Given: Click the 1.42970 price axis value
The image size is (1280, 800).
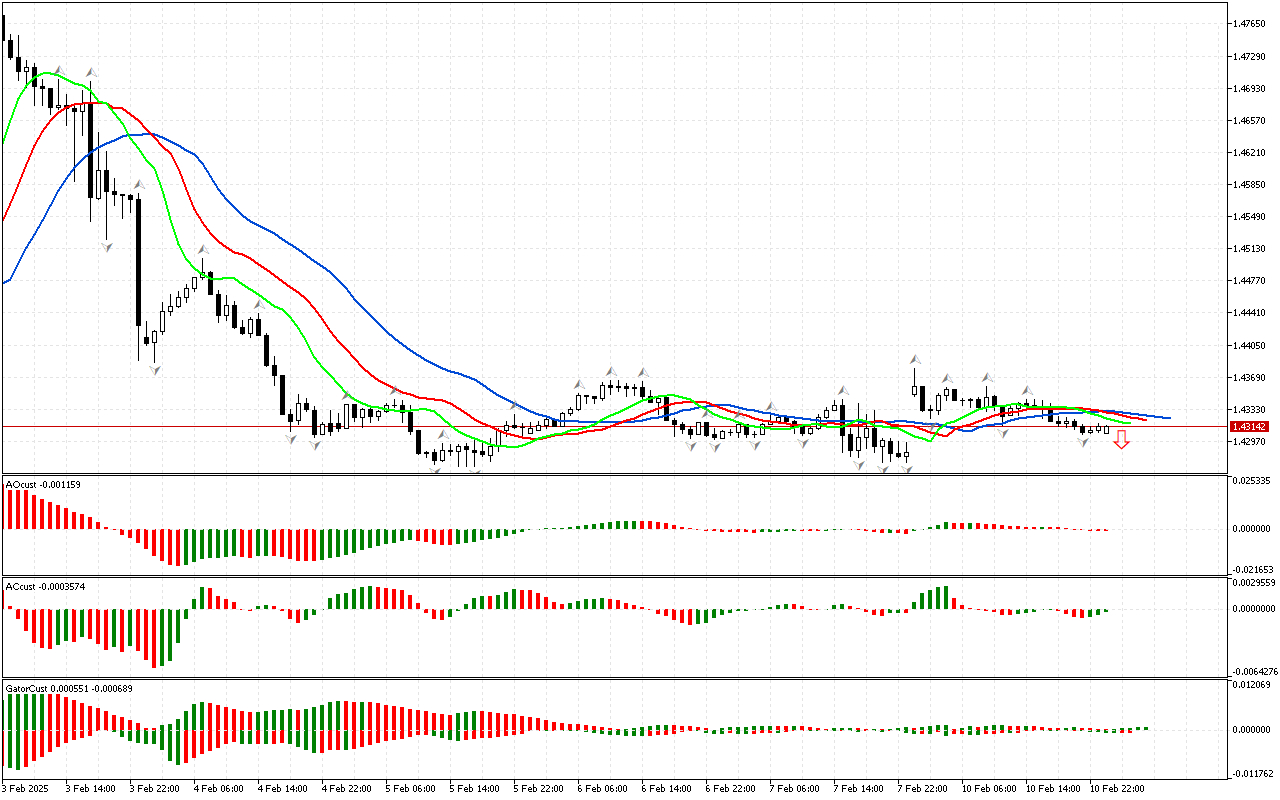Looking at the screenshot, I should (1250, 441).
